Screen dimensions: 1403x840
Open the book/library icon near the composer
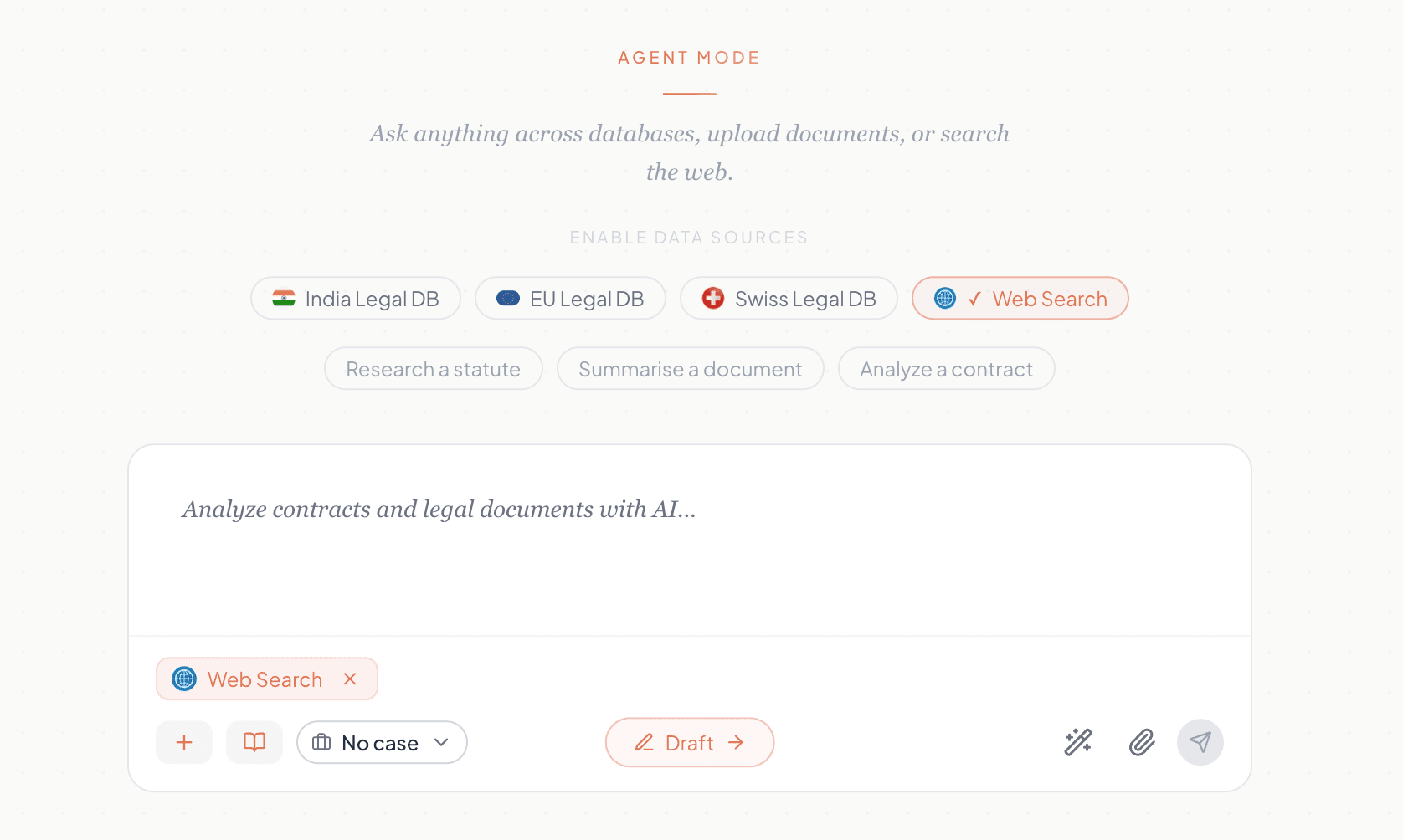(x=254, y=742)
